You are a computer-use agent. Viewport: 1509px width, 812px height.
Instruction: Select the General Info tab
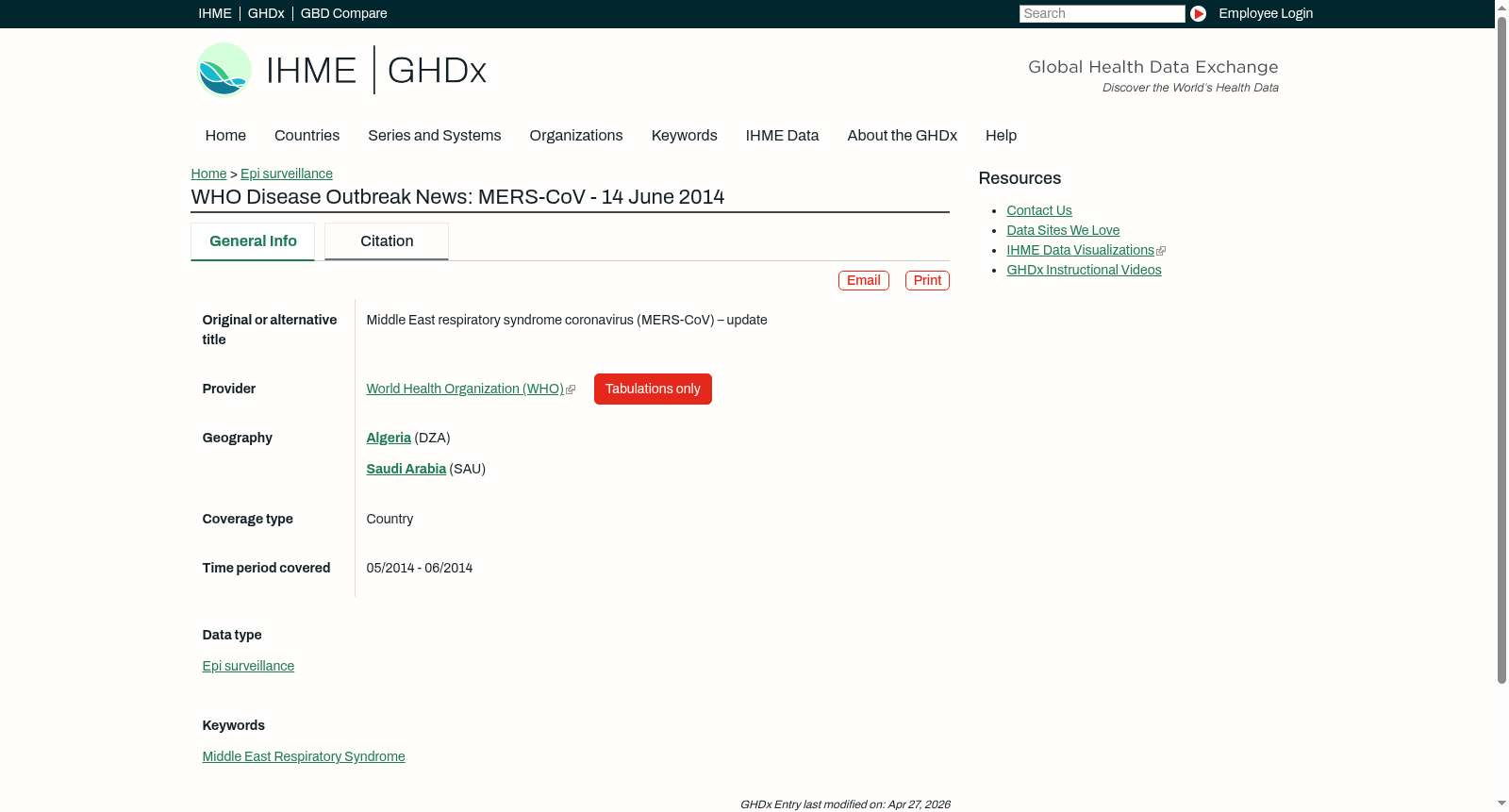pos(253,241)
